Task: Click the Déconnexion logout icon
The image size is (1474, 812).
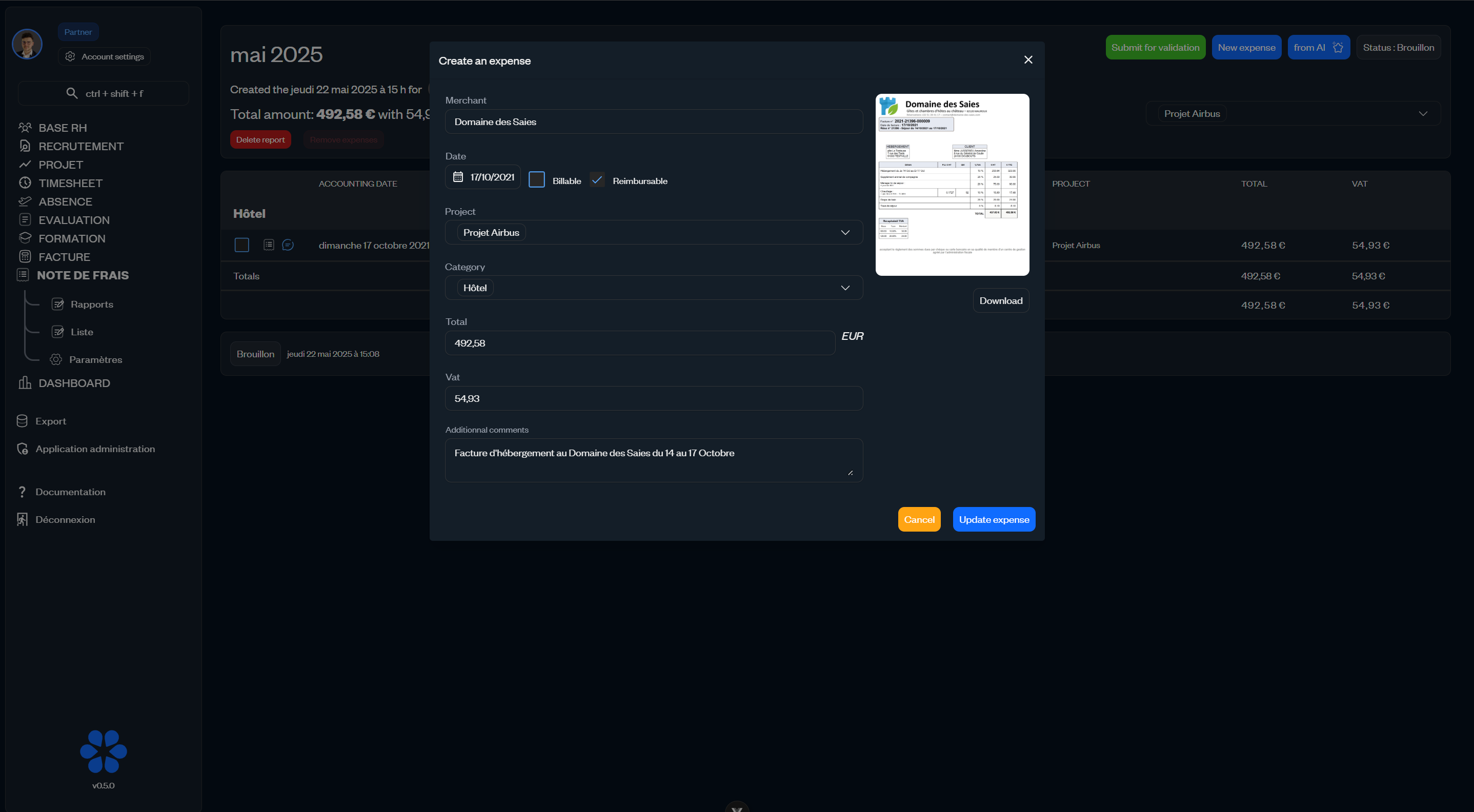Action: (23, 519)
